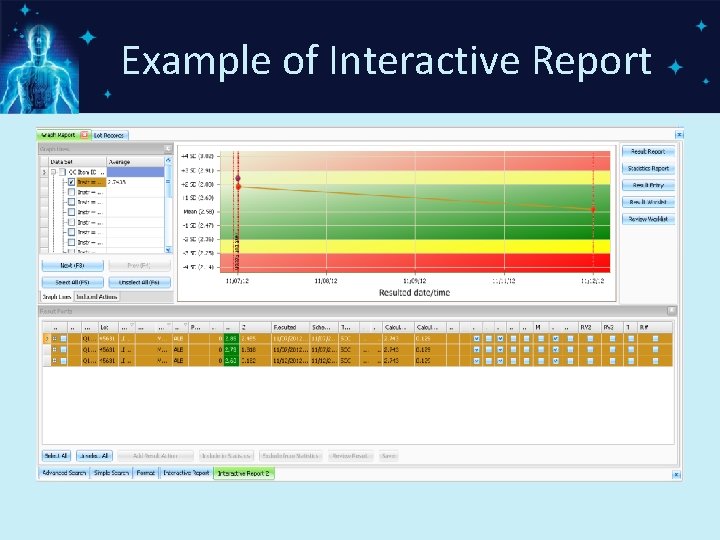Open the Statistics Report
The width and height of the screenshot is (720, 540).
[648, 169]
